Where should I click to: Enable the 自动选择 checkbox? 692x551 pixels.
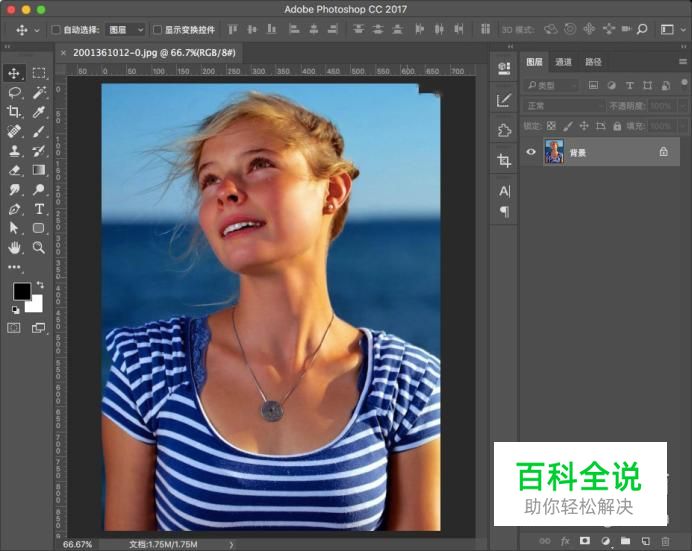(x=56, y=30)
